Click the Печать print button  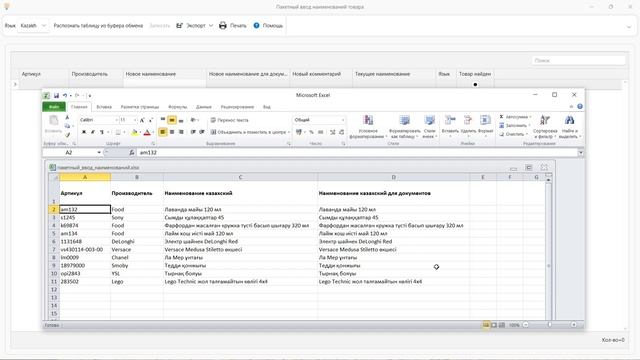coord(233,25)
